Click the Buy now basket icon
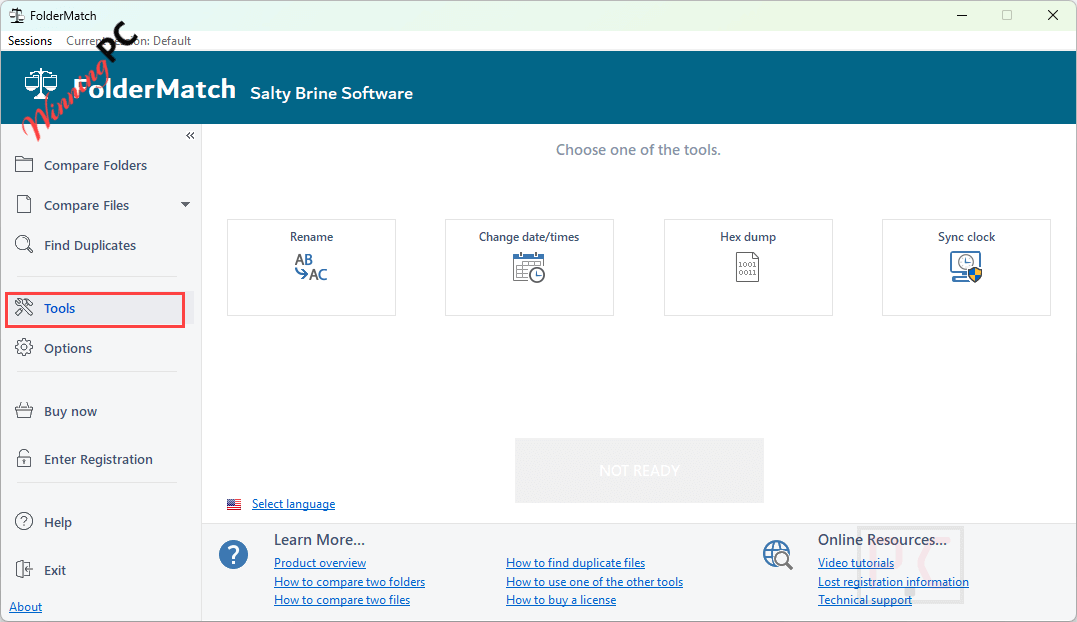 pyautogui.click(x=24, y=411)
